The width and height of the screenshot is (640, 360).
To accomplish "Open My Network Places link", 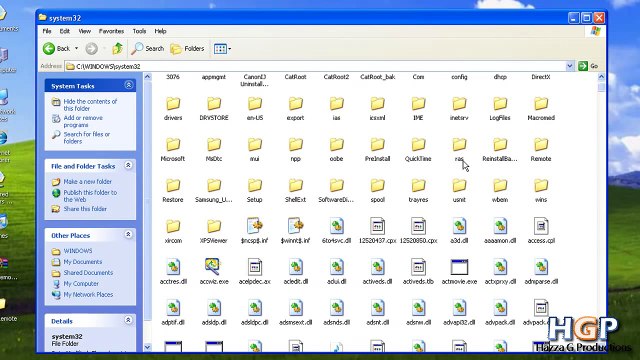I will pyautogui.click(x=88, y=295).
